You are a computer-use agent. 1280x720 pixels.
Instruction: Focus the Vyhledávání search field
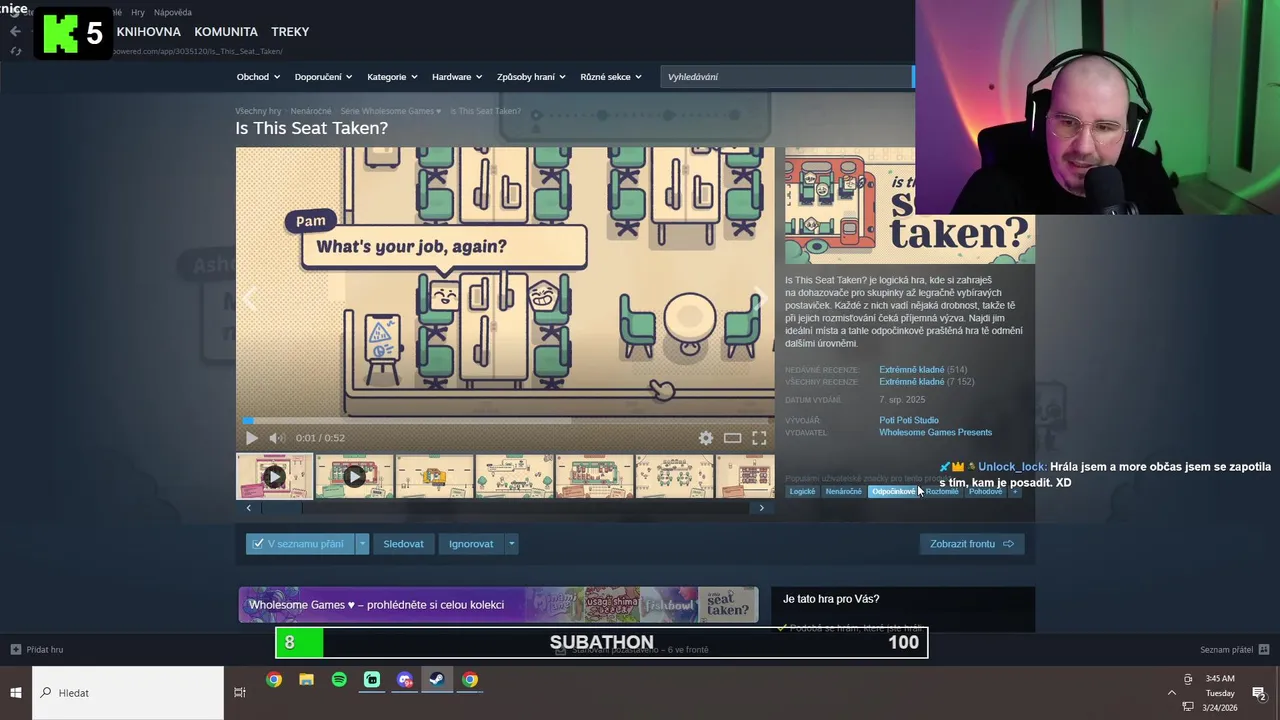[786, 77]
